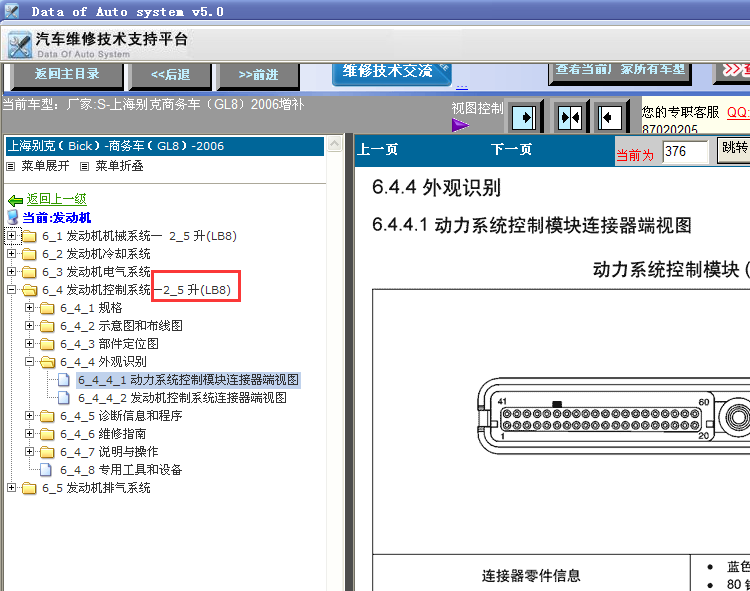The image size is (750, 591).
Task: Click document icon of 6_4_4_1 item
Action: point(64,380)
